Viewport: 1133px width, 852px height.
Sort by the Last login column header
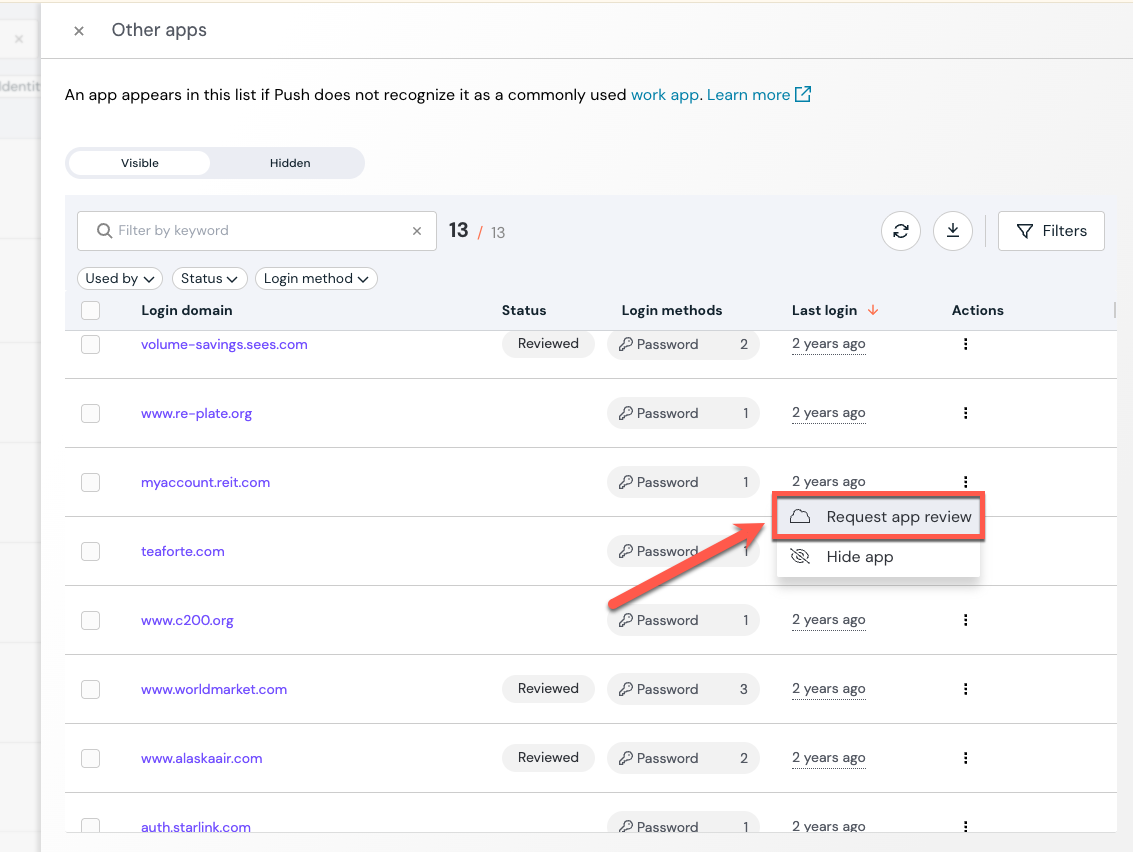pyautogui.click(x=824, y=310)
